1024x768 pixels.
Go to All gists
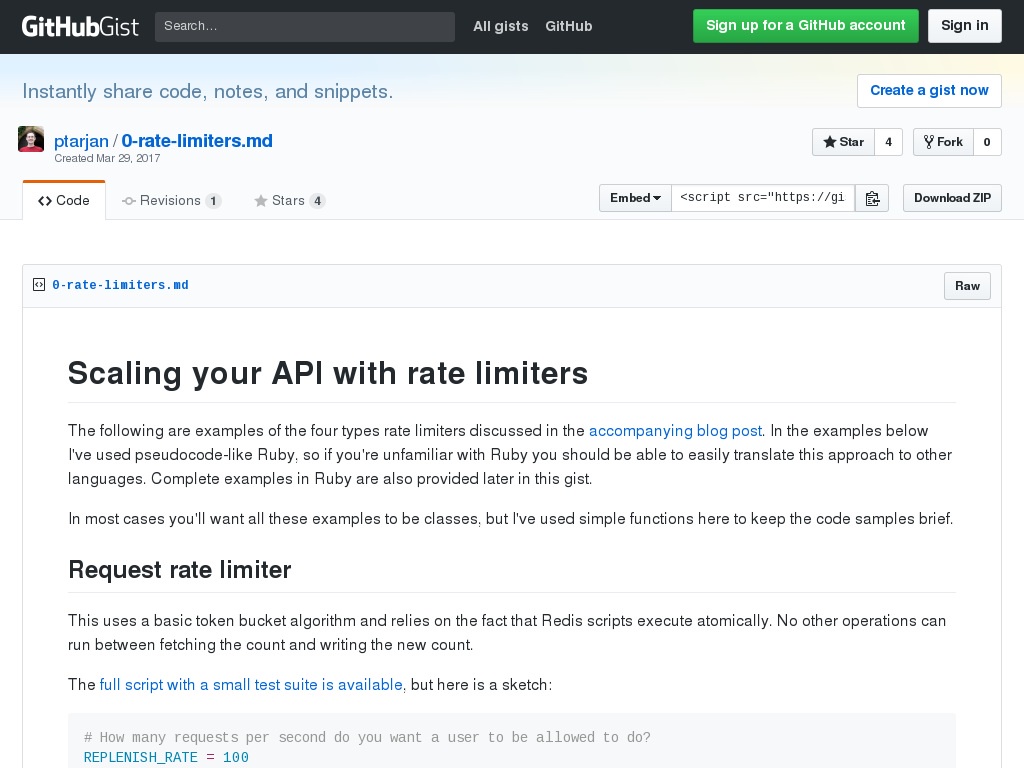(500, 26)
